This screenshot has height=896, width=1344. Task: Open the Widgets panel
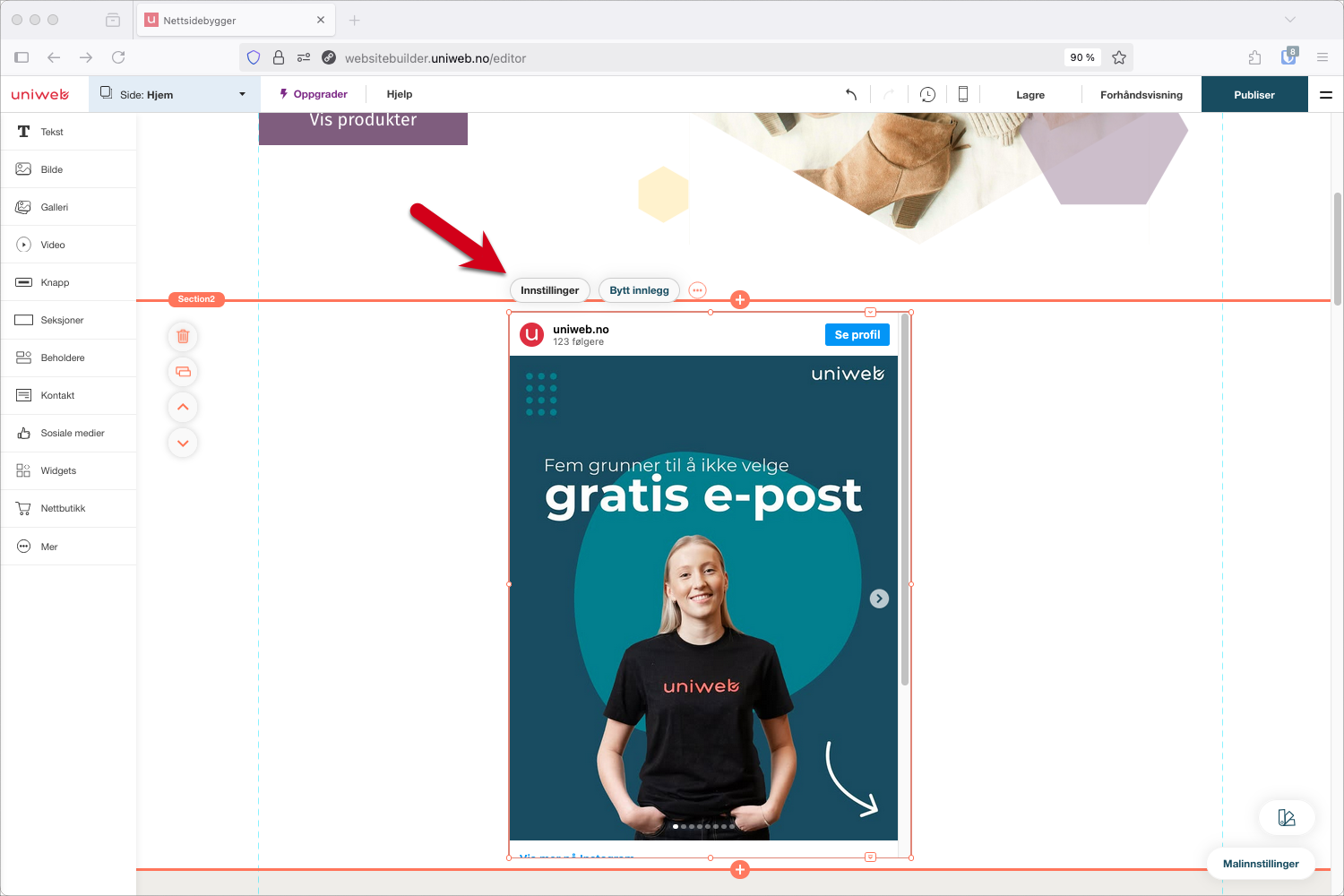[68, 470]
